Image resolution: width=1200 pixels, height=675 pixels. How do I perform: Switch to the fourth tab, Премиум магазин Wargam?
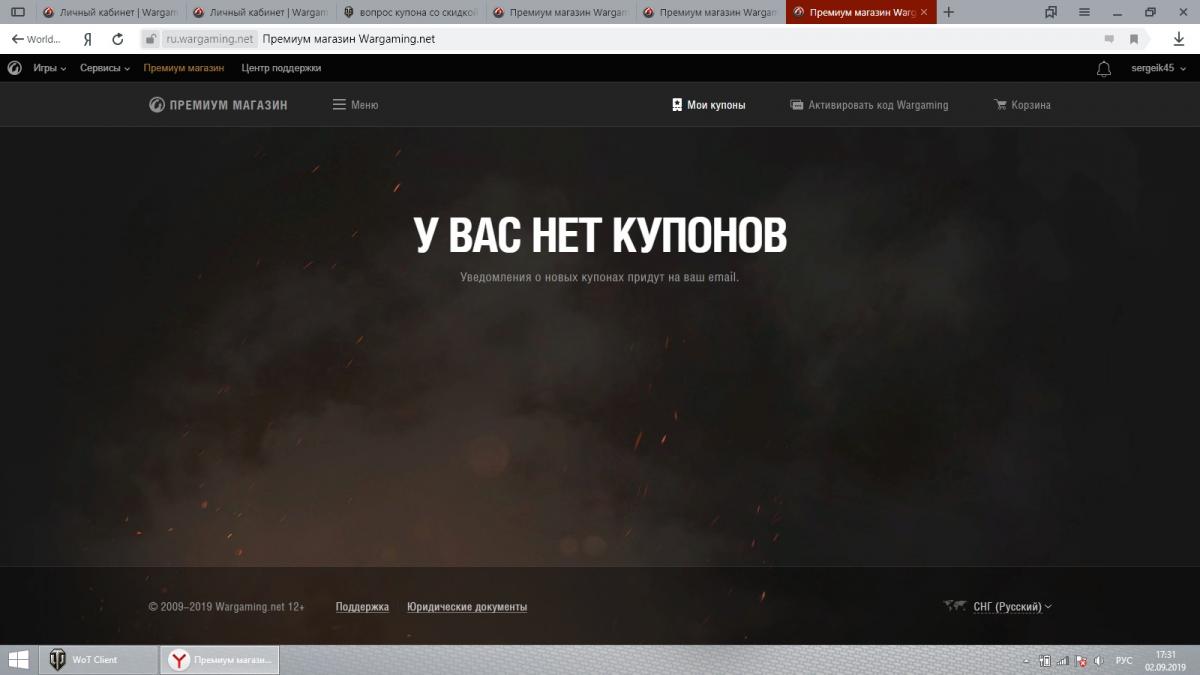click(x=560, y=12)
